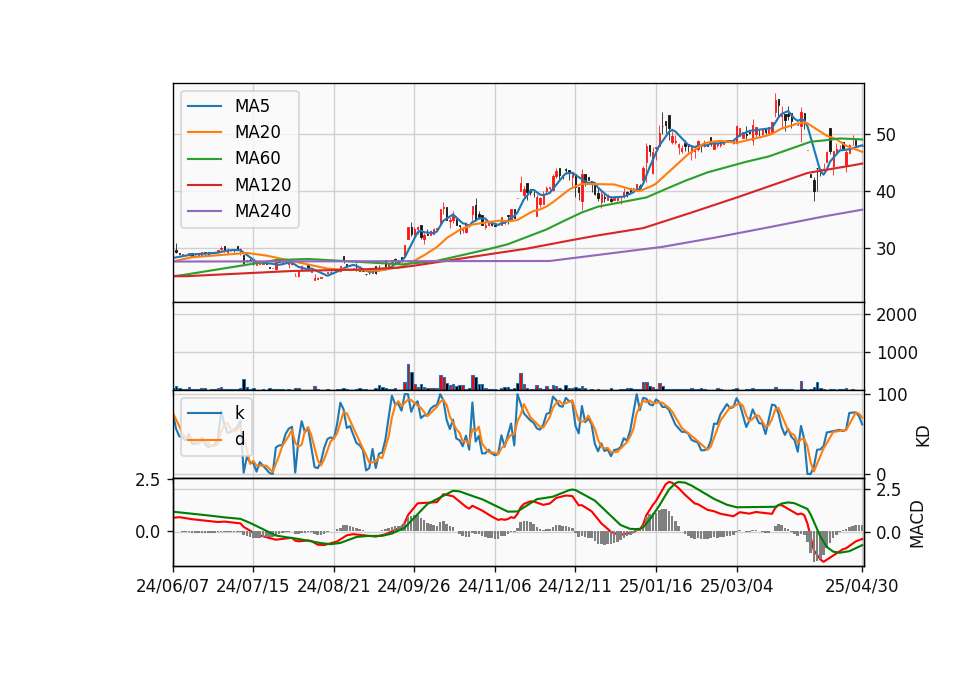Click the KD axis label 100
The image size is (960, 690).
tap(891, 395)
